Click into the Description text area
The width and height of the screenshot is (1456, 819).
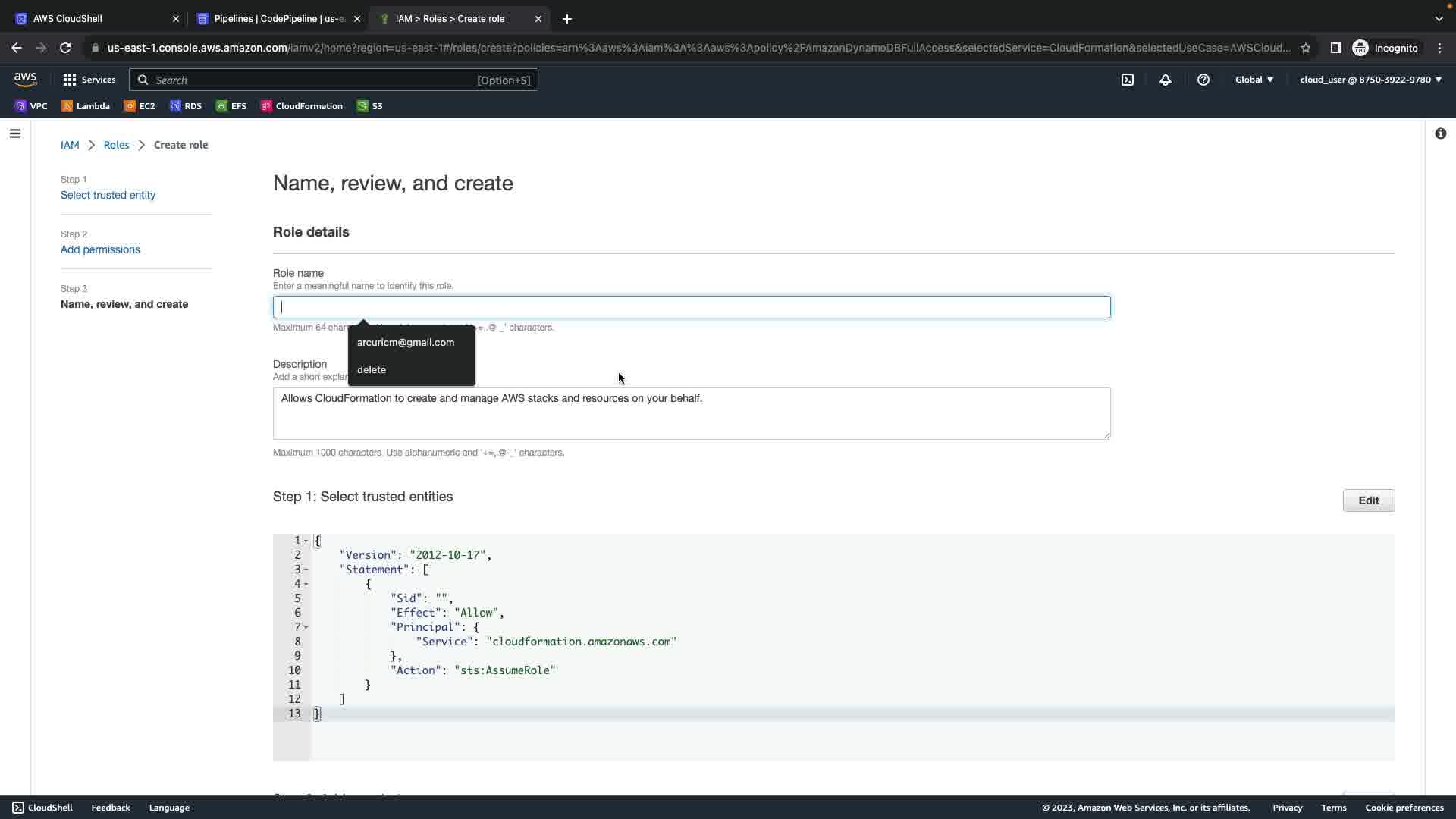[x=691, y=413]
